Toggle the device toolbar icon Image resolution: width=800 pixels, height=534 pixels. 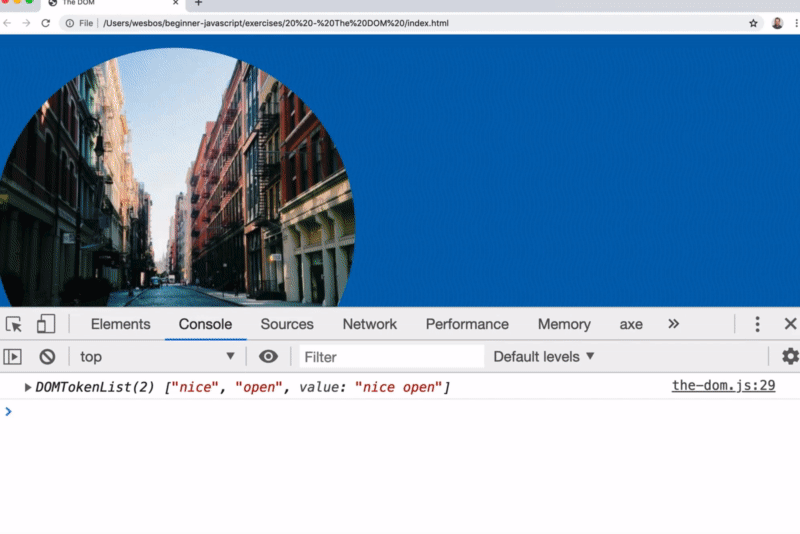click(x=46, y=324)
